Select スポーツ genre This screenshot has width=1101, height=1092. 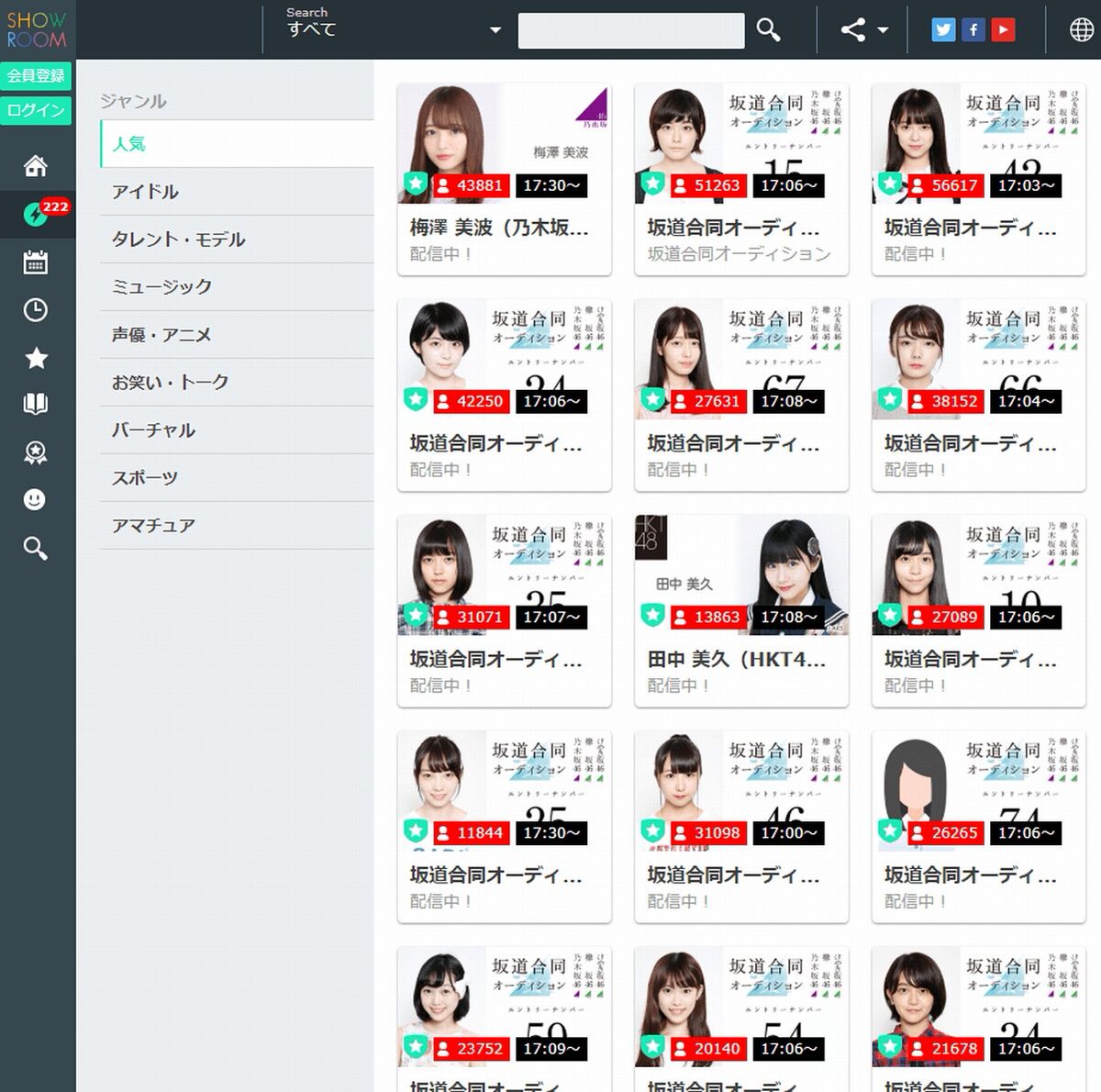237,478
